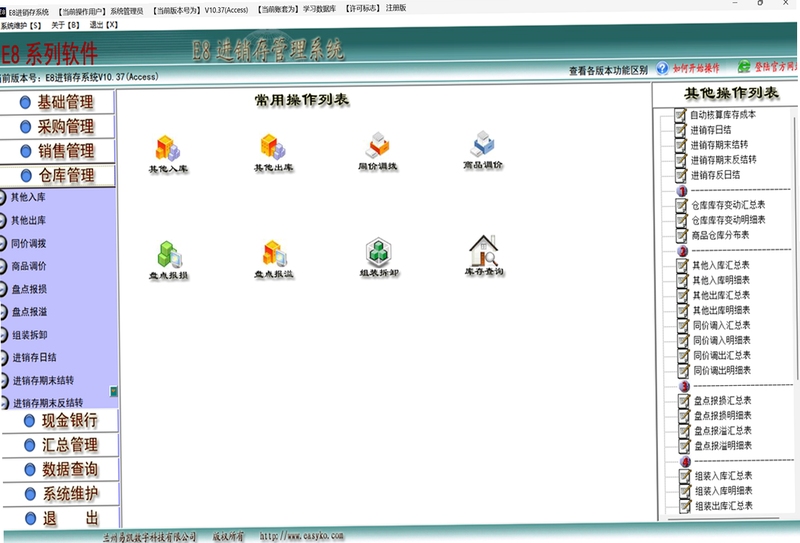Click the 其他入库汇总表 report icon
Viewport: 800px width, 543px height.
683,265
